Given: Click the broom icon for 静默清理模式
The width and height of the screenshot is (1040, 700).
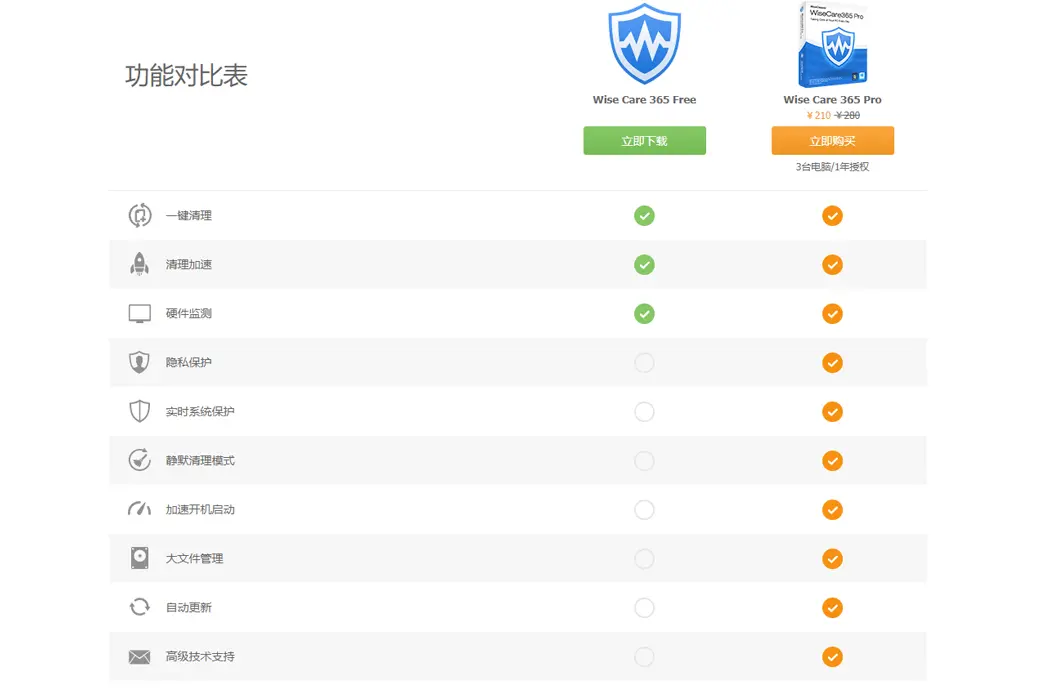Looking at the screenshot, I should 139,460.
